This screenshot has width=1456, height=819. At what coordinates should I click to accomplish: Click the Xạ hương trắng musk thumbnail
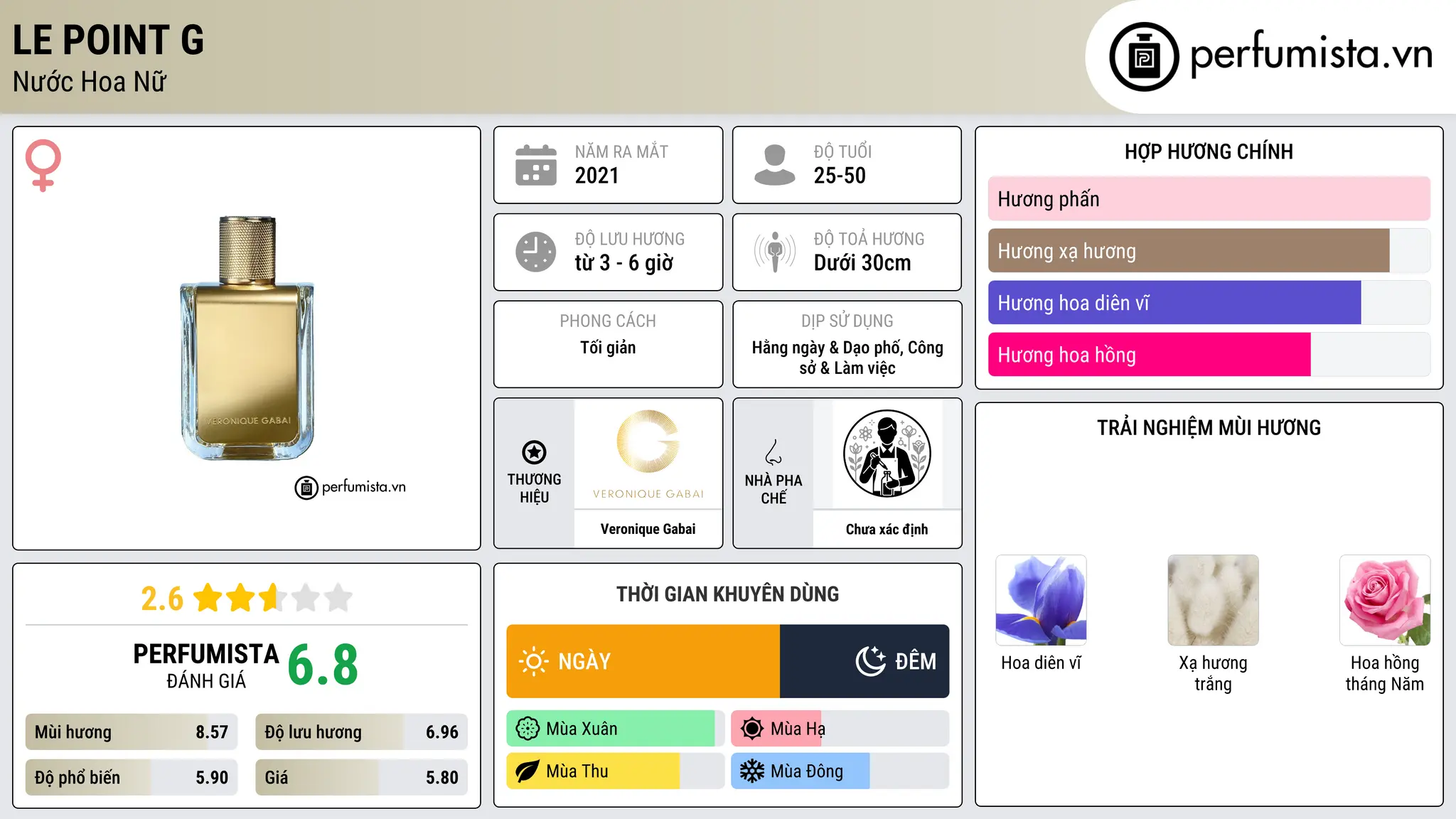pos(1213,600)
